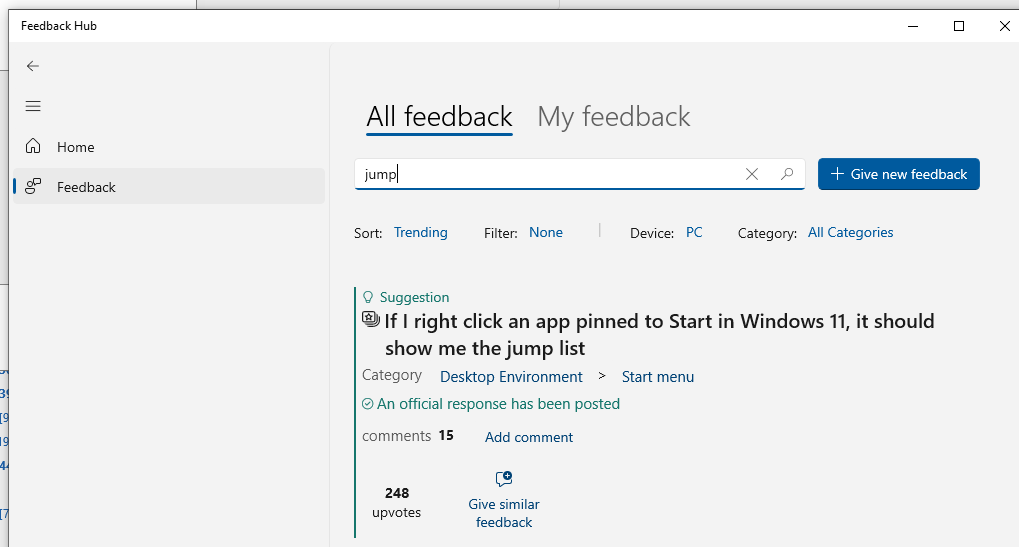Click the Give similar feedback icon
1019x547 pixels.
(504, 479)
